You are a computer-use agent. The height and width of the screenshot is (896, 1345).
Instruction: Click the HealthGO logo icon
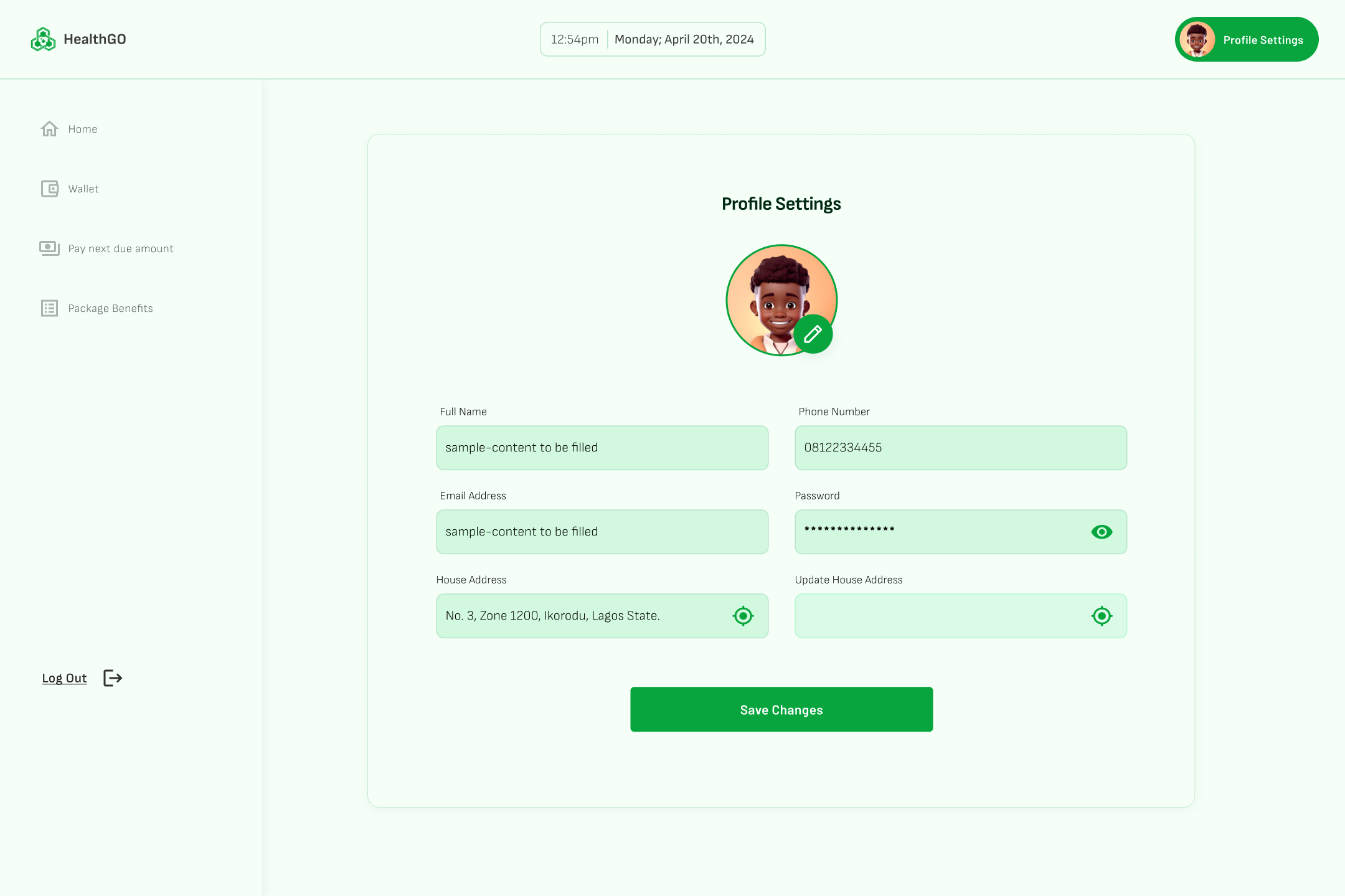(x=43, y=39)
